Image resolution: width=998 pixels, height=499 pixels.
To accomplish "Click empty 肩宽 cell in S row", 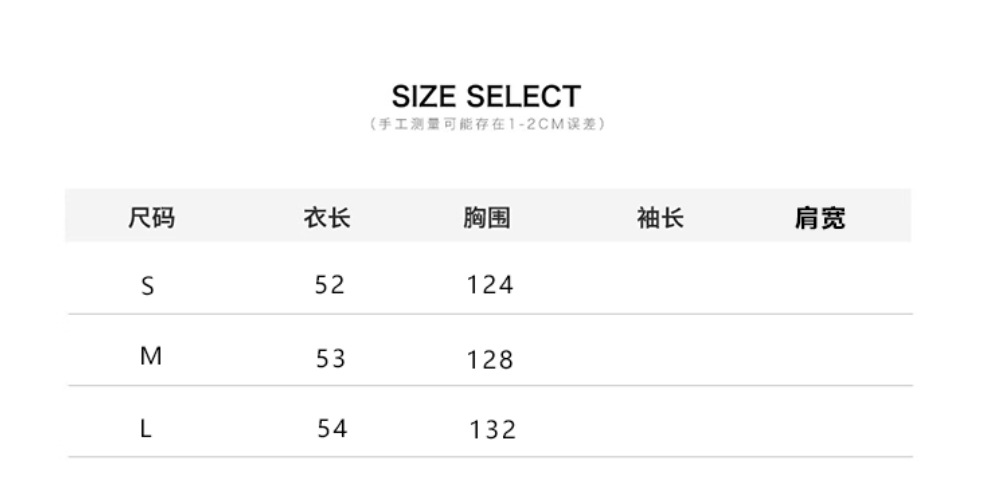I will click(820, 285).
